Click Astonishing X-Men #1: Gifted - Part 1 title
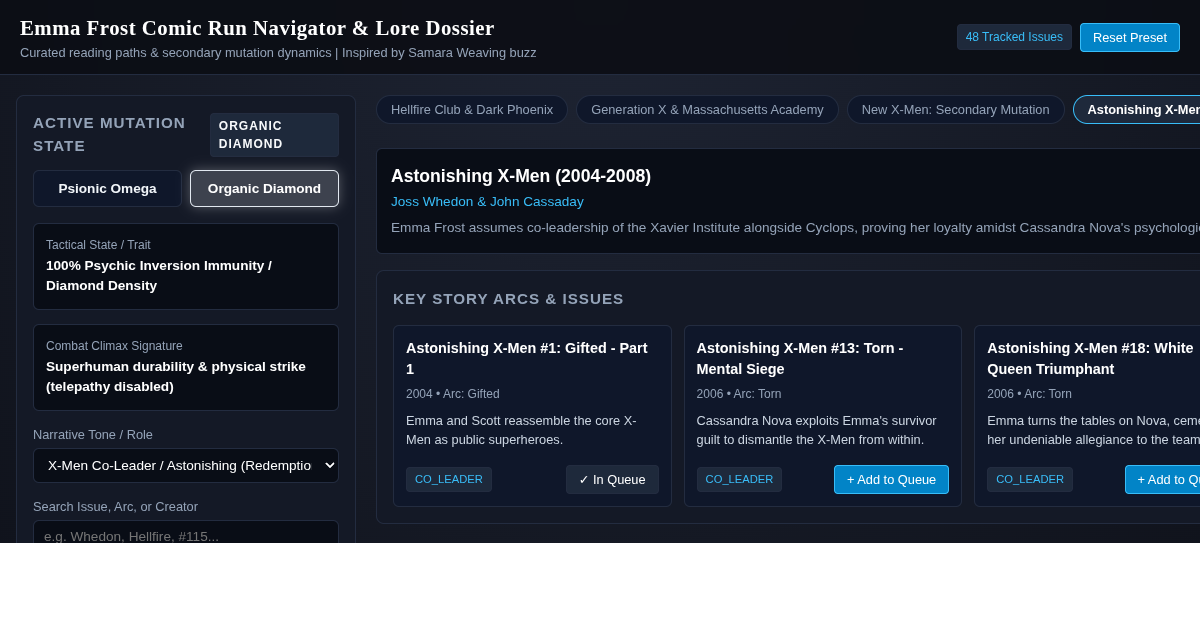1200x630 pixels. point(527,358)
